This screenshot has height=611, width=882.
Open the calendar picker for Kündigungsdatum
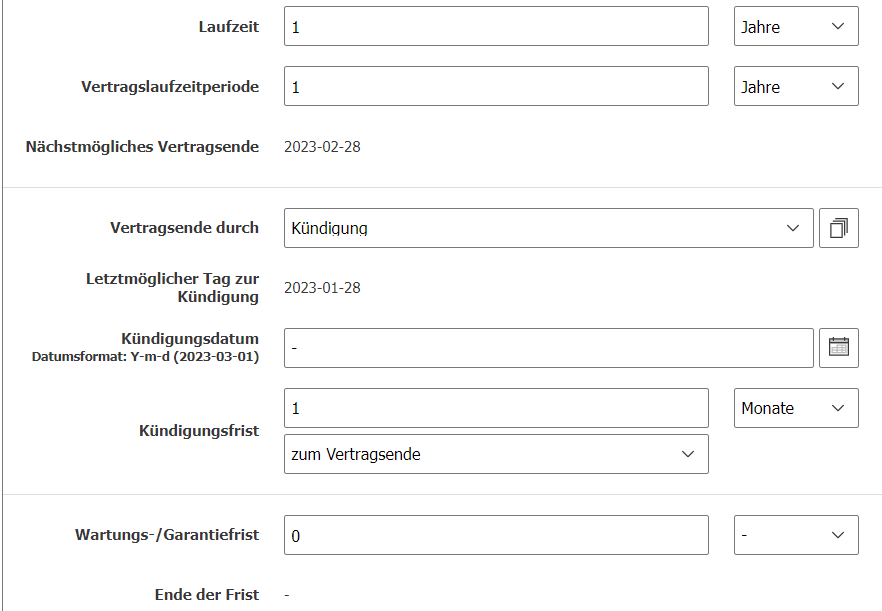click(838, 347)
